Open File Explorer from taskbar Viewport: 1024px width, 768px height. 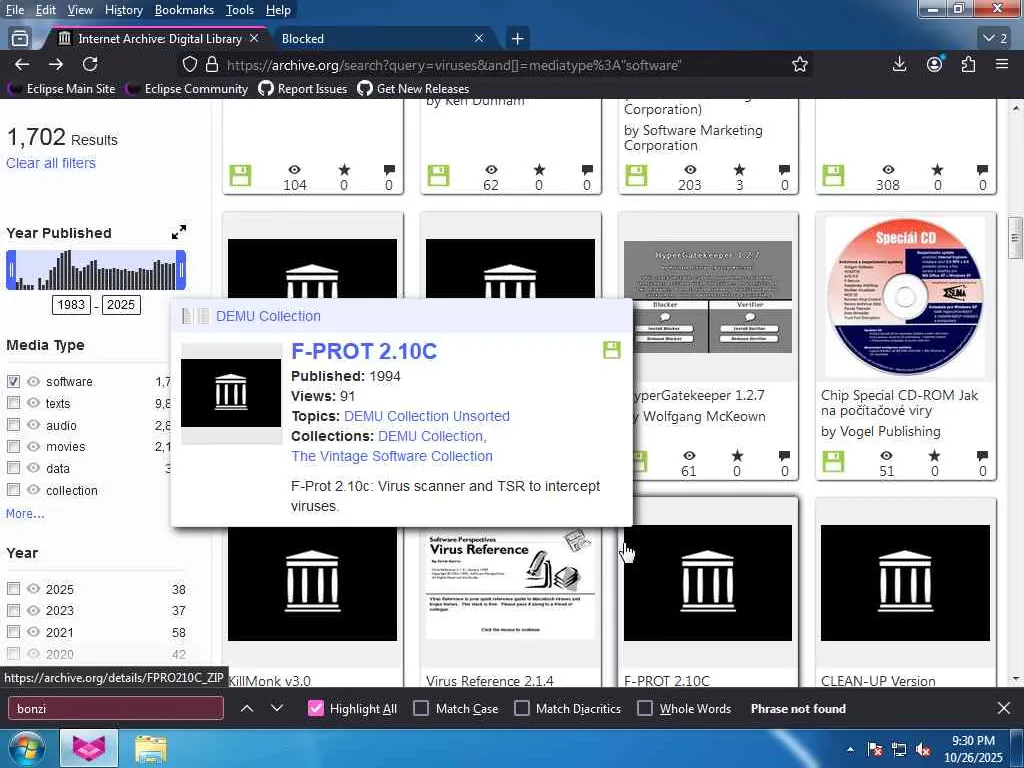151,748
